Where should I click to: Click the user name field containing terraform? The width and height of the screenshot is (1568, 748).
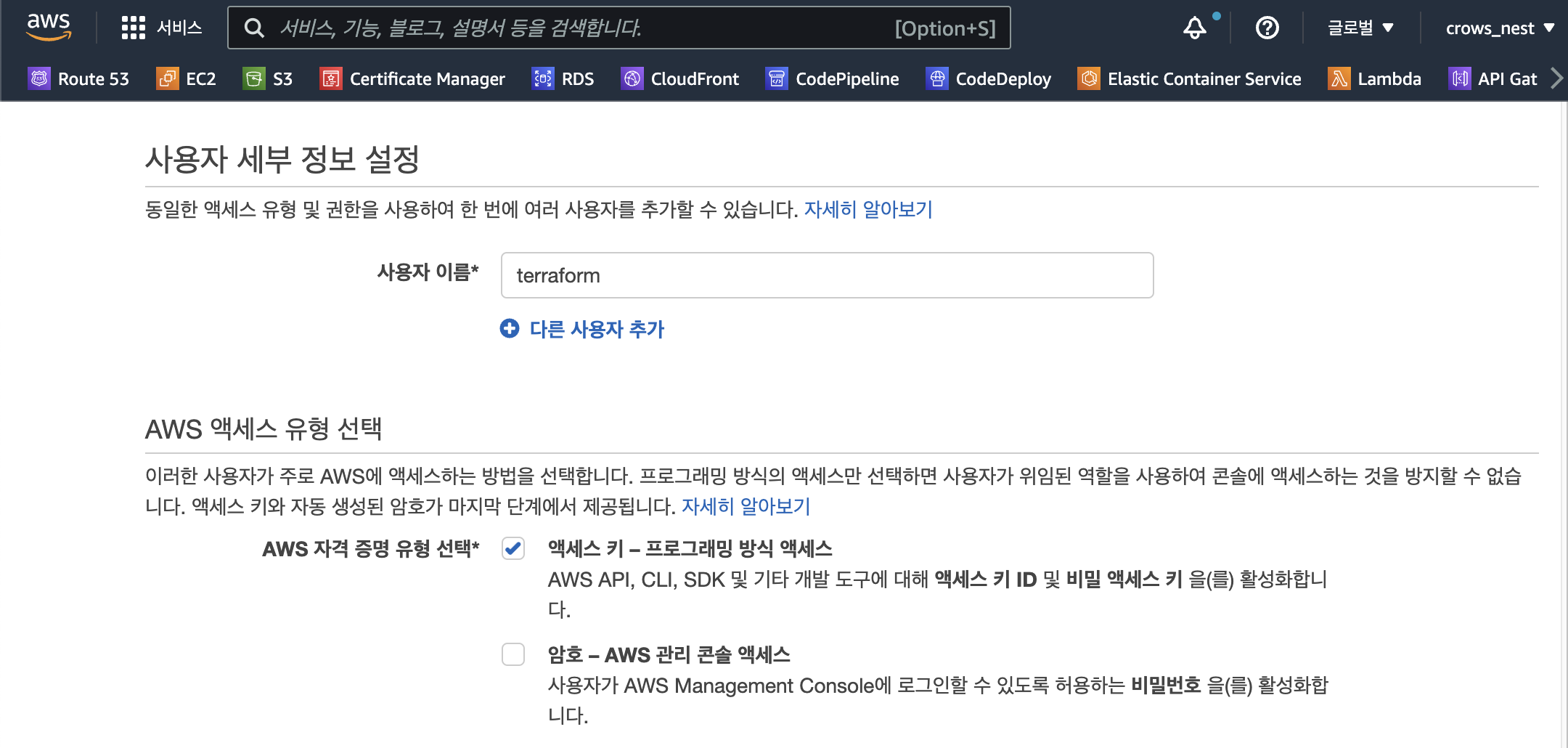[827, 275]
